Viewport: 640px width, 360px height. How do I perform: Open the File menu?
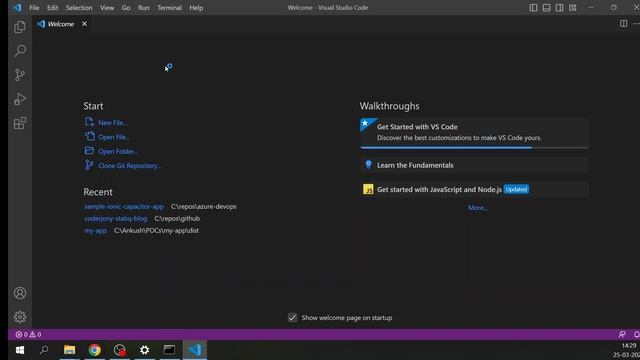click(x=34, y=8)
